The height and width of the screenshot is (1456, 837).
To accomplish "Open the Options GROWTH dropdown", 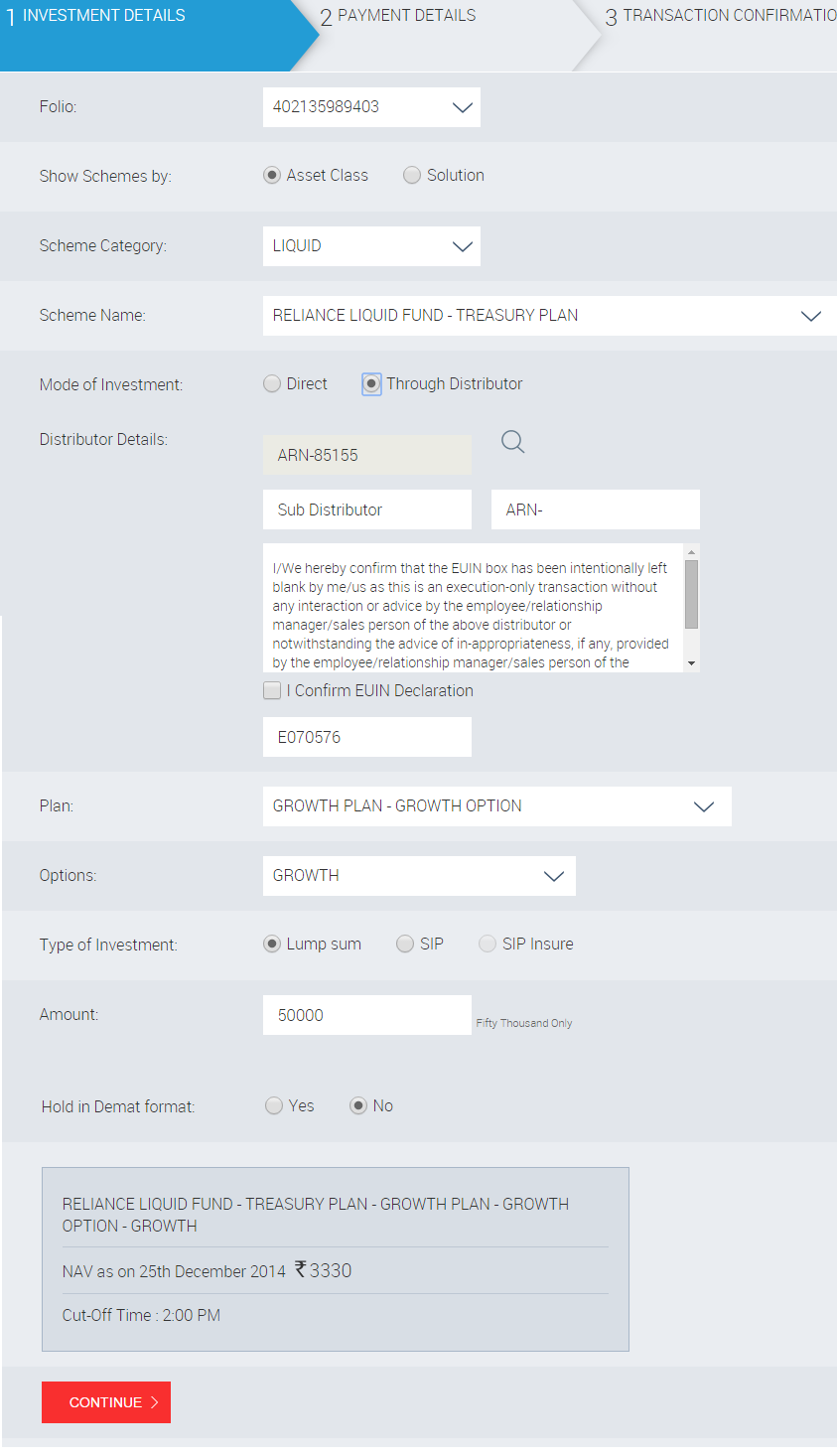I will (419, 876).
